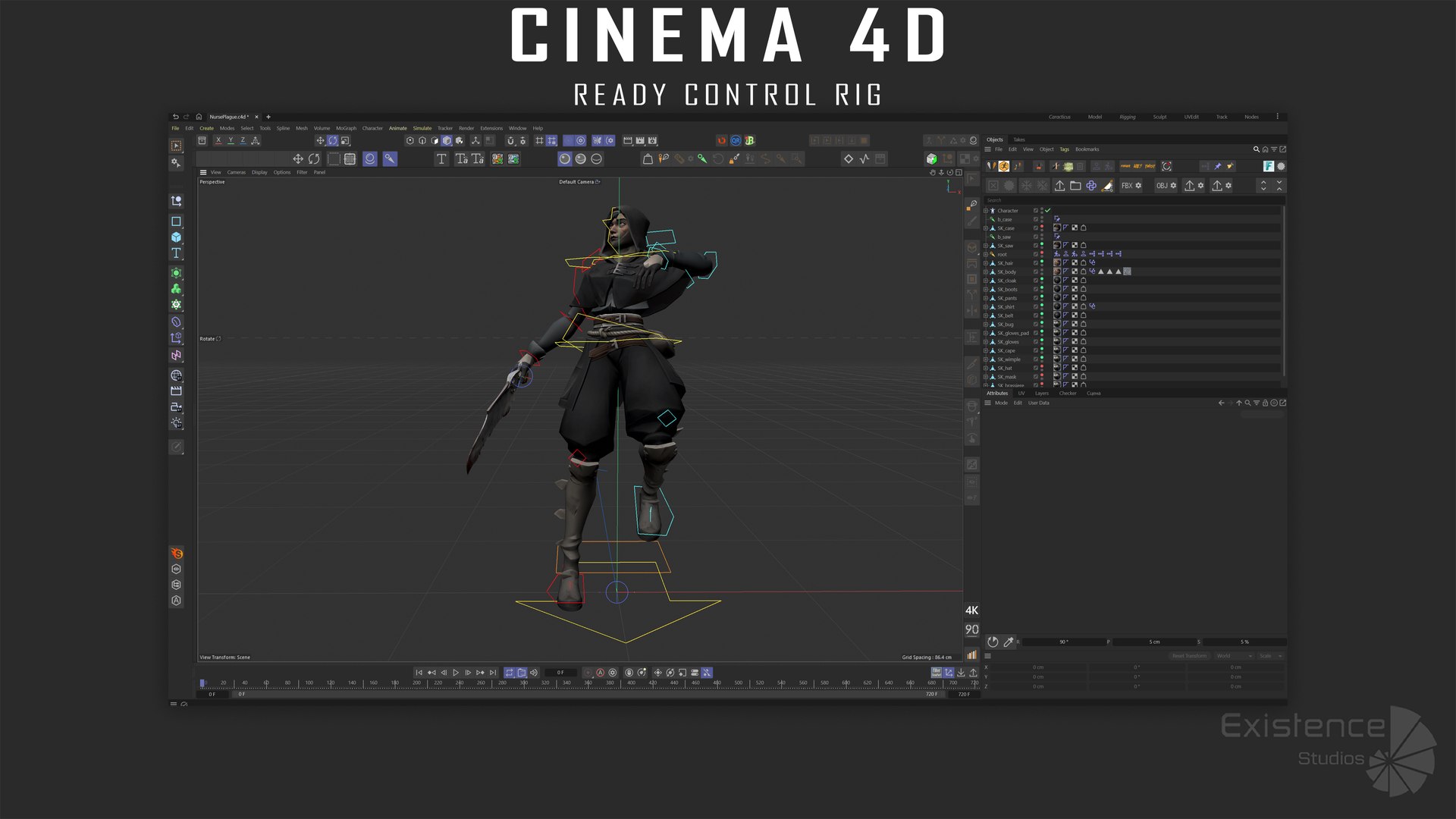Toggle the Y axis lock
Image resolution: width=1456 pixels, height=819 pixels.
point(231,140)
